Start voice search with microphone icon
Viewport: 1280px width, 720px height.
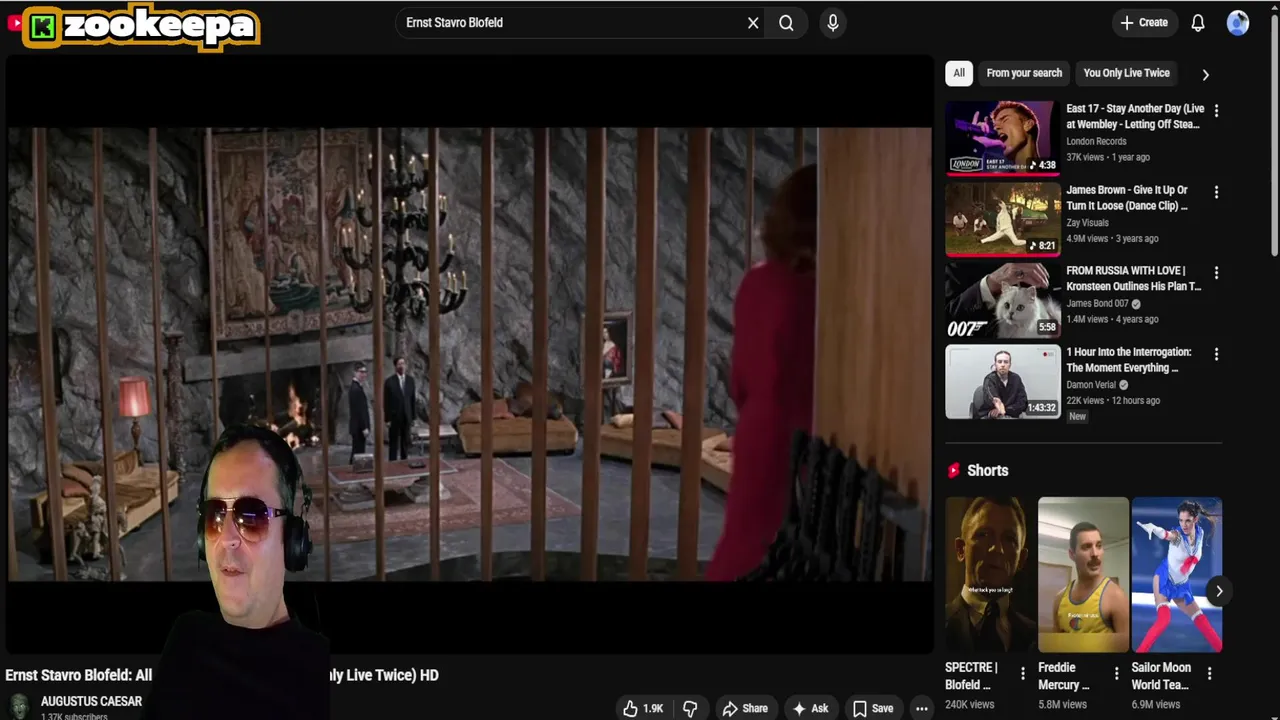pos(833,23)
